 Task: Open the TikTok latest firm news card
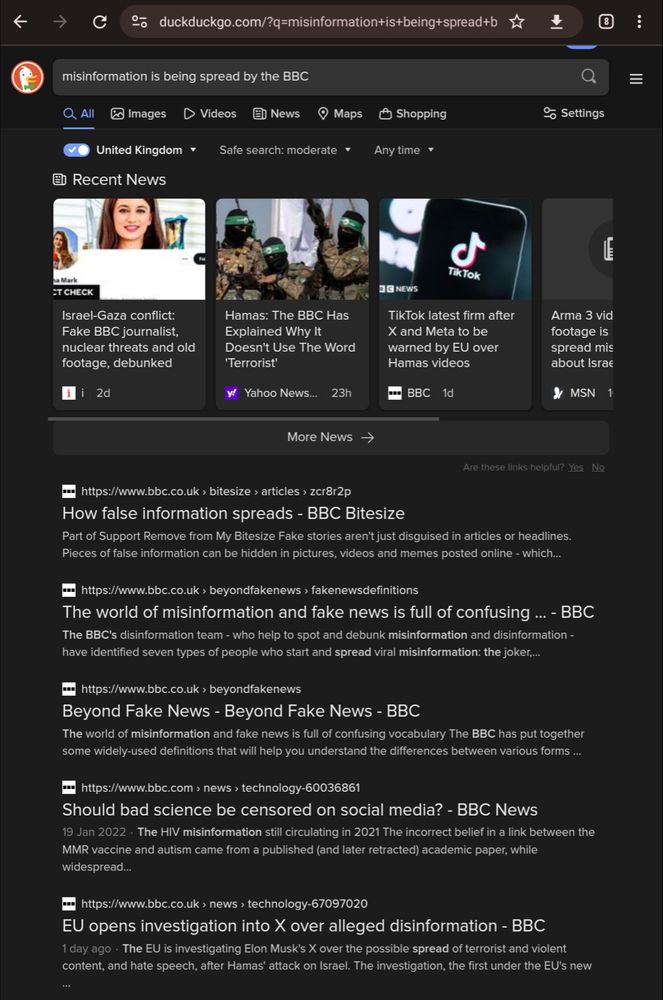click(455, 304)
